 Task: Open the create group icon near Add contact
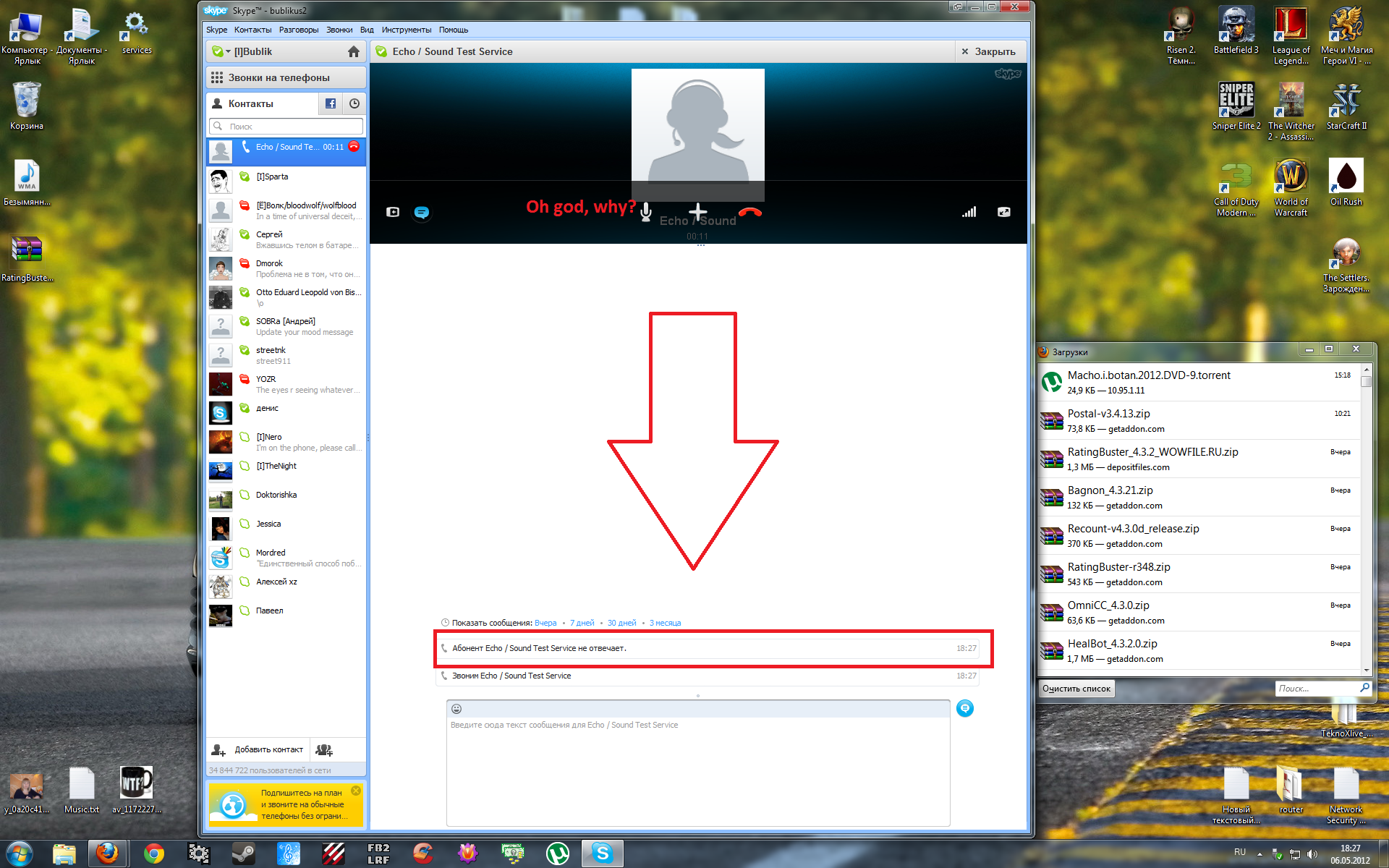(324, 750)
